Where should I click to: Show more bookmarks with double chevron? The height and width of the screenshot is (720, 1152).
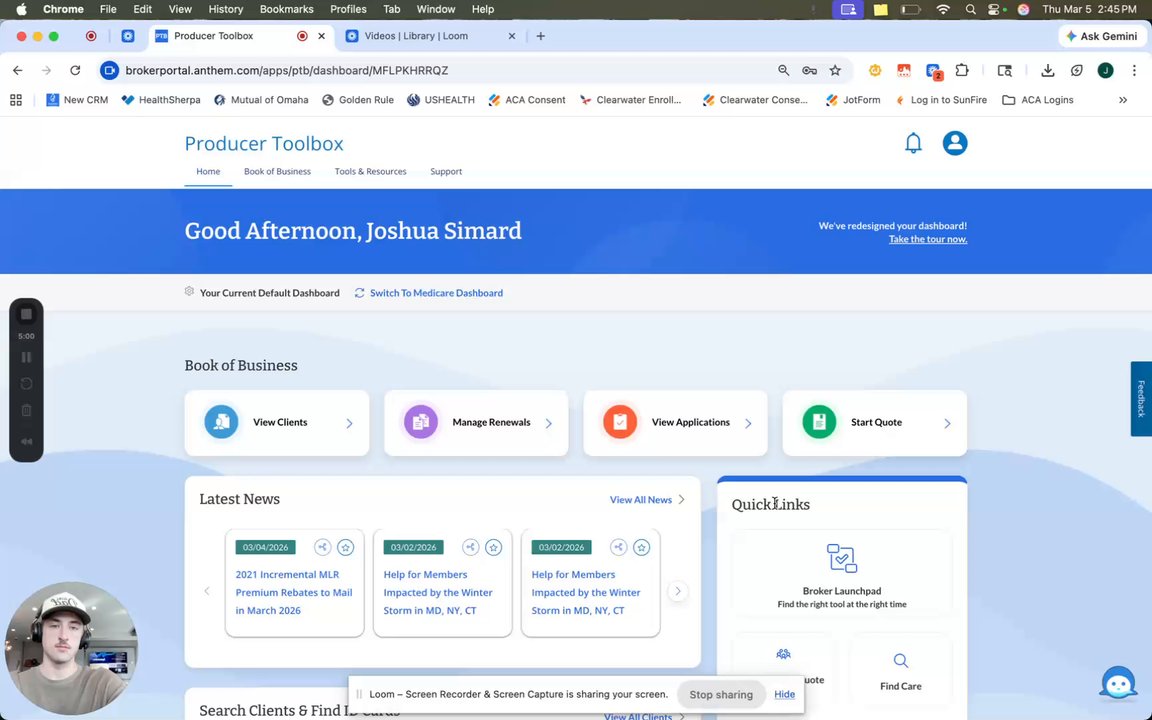click(1123, 100)
